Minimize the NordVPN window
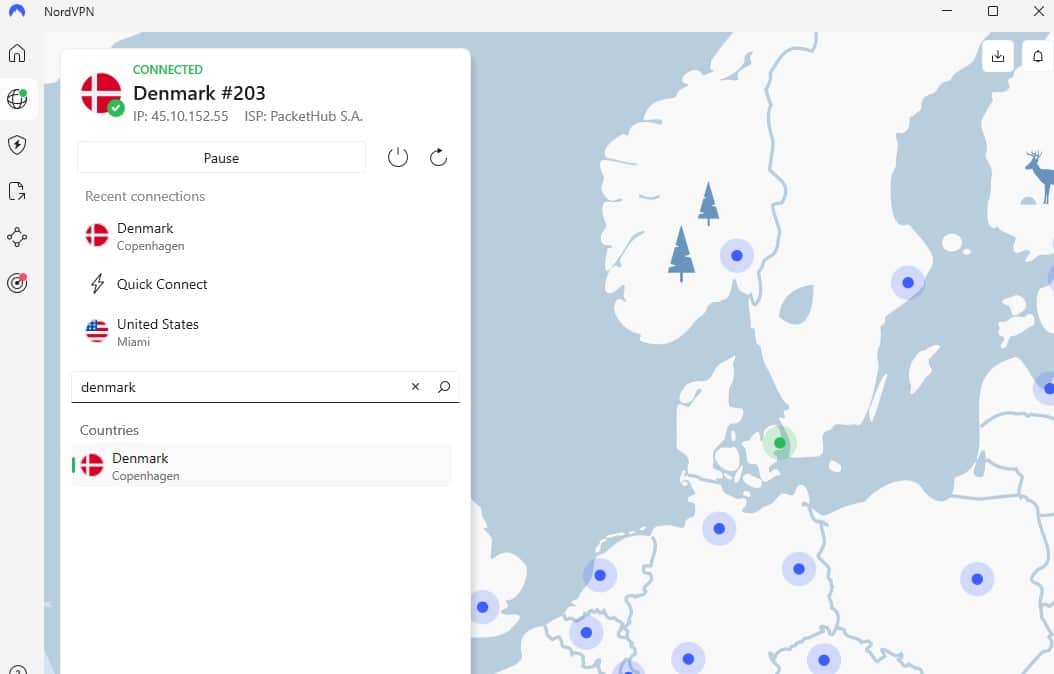The height and width of the screenshot is (674, 1054). (947, 11)
